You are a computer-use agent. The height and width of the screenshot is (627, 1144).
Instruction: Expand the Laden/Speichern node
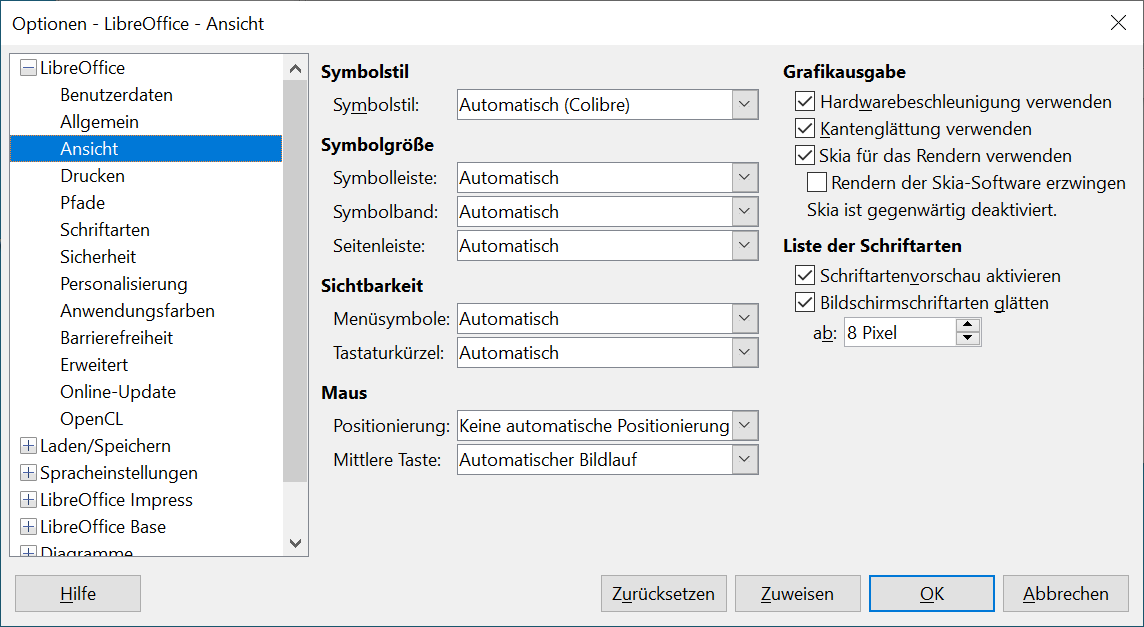[x=28, y=446]
